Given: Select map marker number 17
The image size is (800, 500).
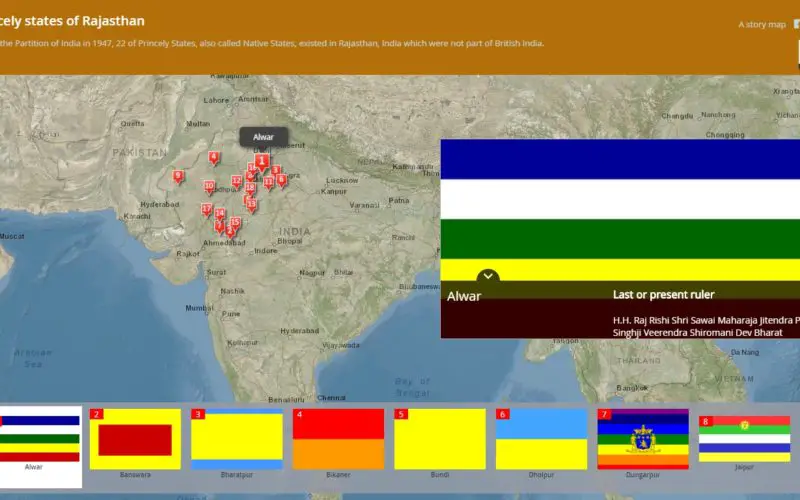Looking at the screenshot, I should (x=207, y=210).
